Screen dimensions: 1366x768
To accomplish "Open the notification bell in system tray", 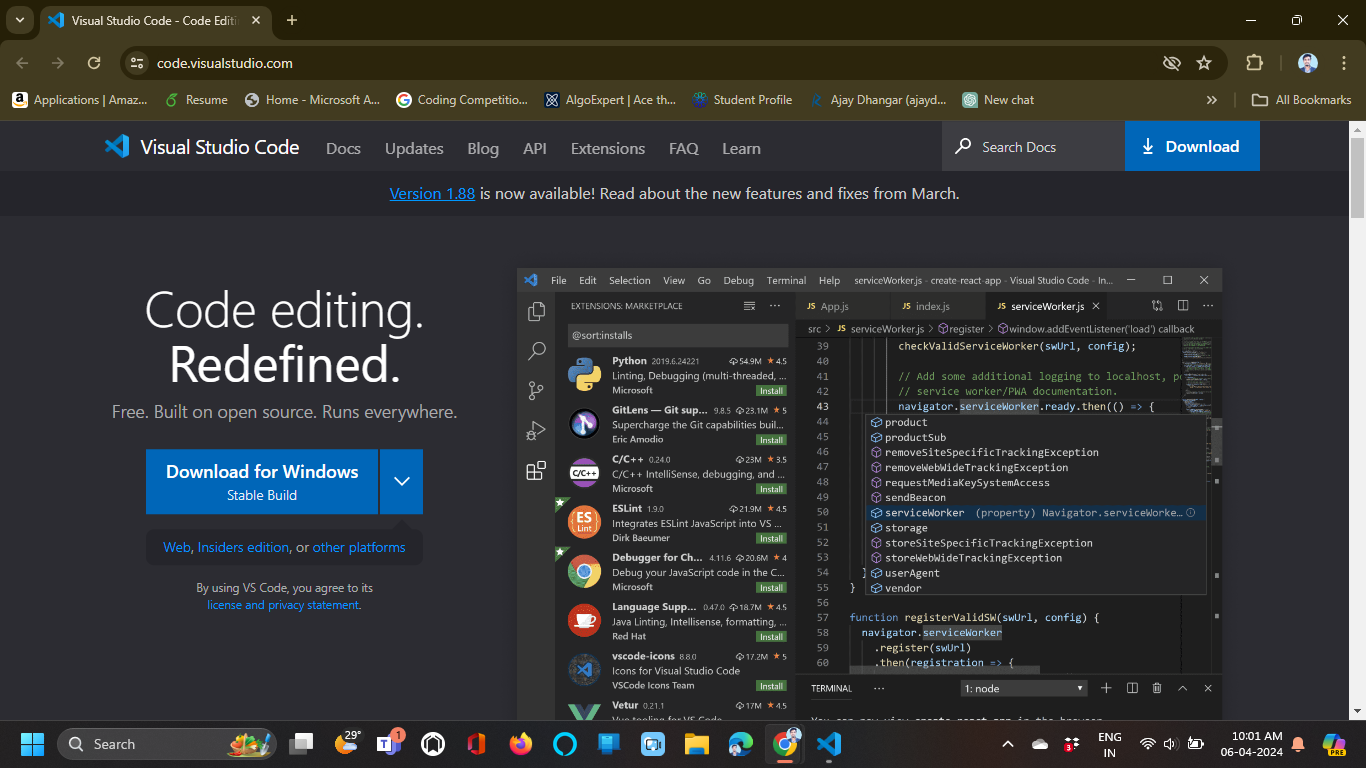I will [1298, 744].
